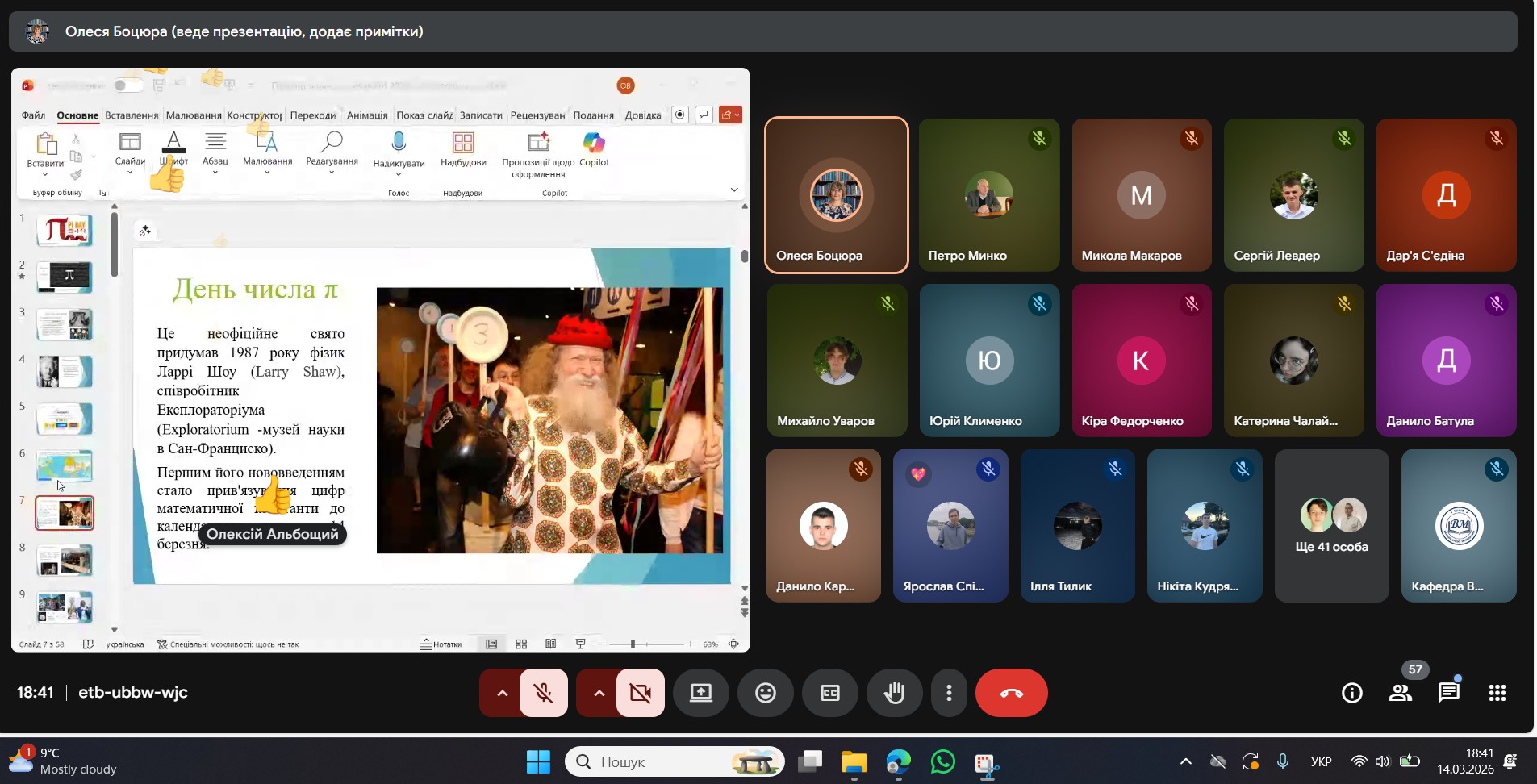Raise your hand in the meeting
This screenshot has width=1537, height=784.
[894, 693]
